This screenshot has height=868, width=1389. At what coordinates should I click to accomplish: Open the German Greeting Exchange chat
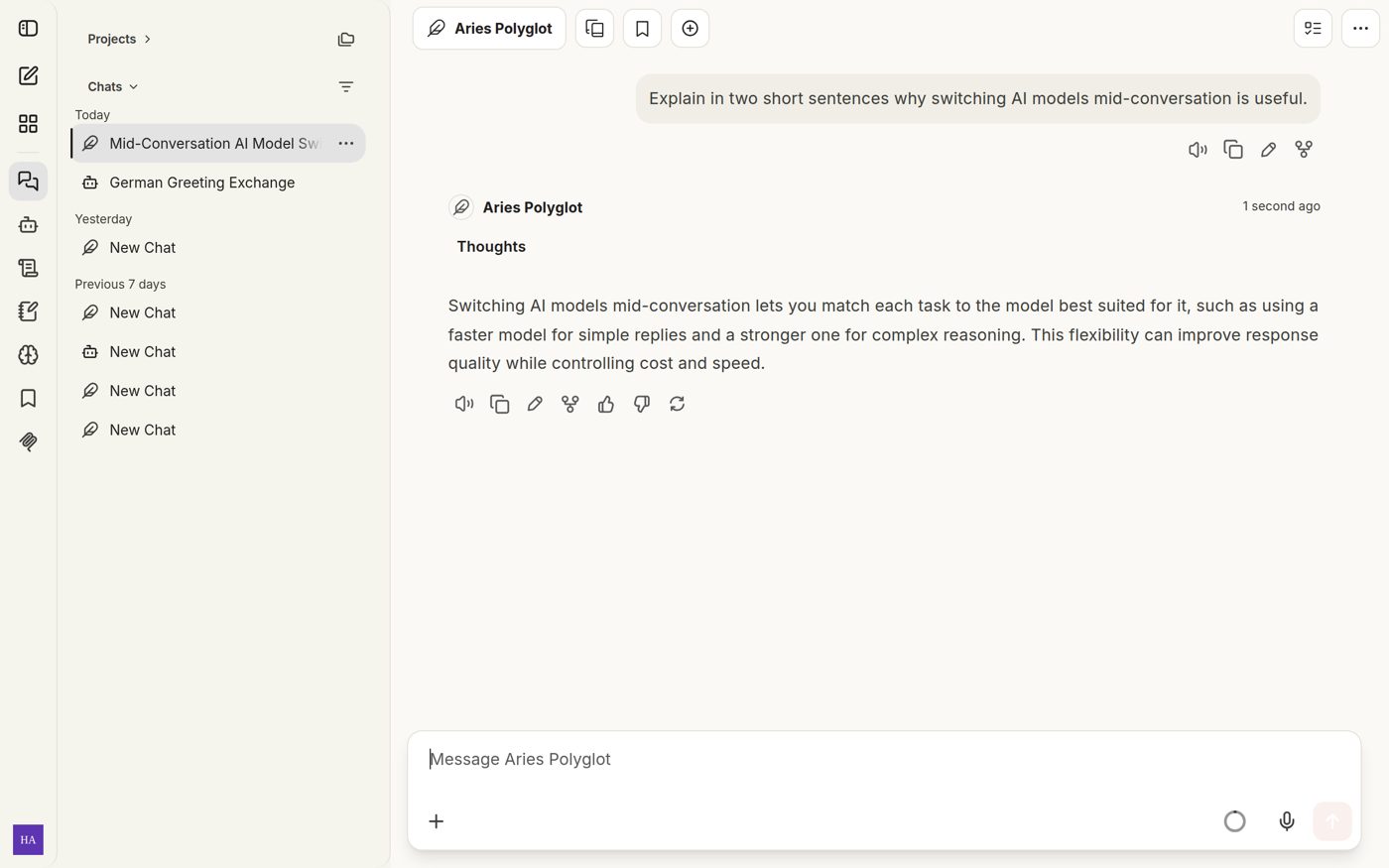pos(218,183)
